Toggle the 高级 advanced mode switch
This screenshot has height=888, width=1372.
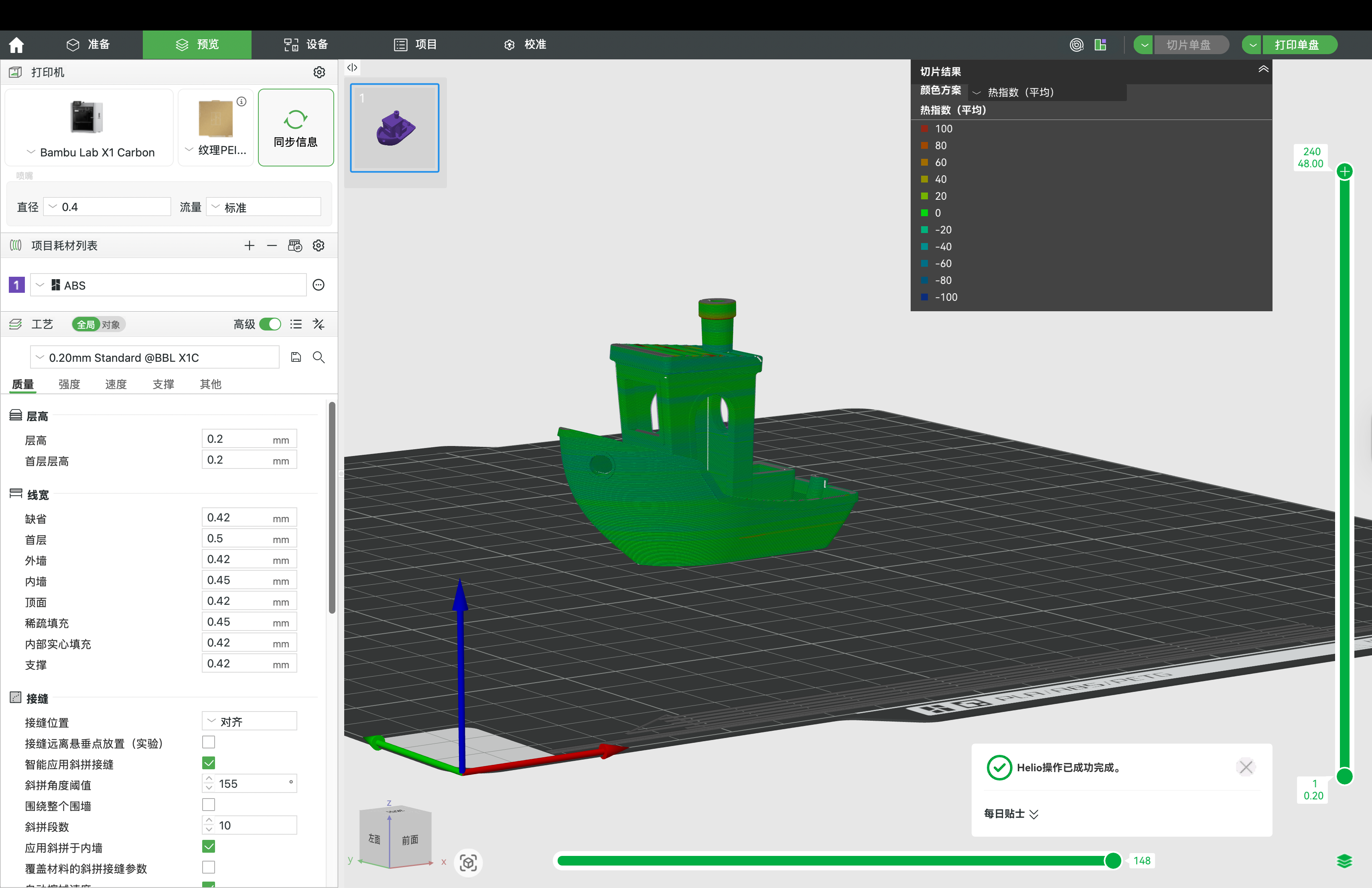coord(270,324)
